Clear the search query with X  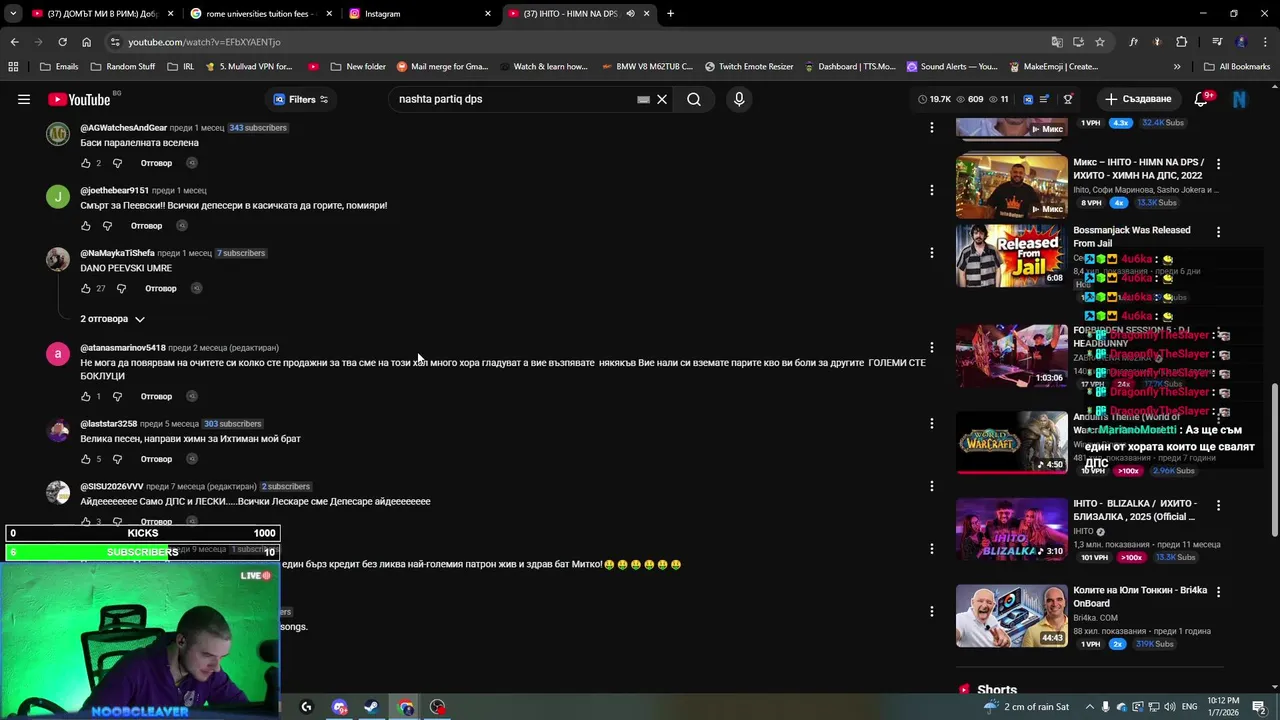click(662, 99)
